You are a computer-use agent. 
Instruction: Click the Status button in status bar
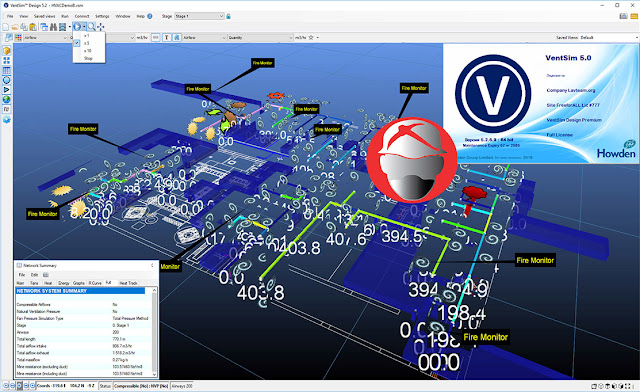(x=105, y=386)
